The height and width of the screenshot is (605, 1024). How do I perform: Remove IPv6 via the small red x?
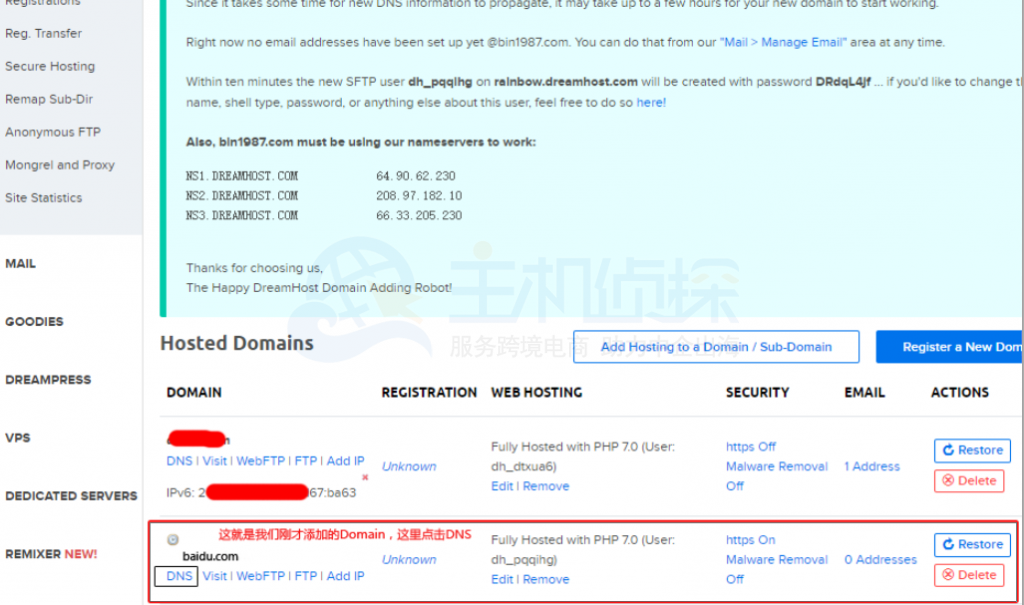[365, 478]
